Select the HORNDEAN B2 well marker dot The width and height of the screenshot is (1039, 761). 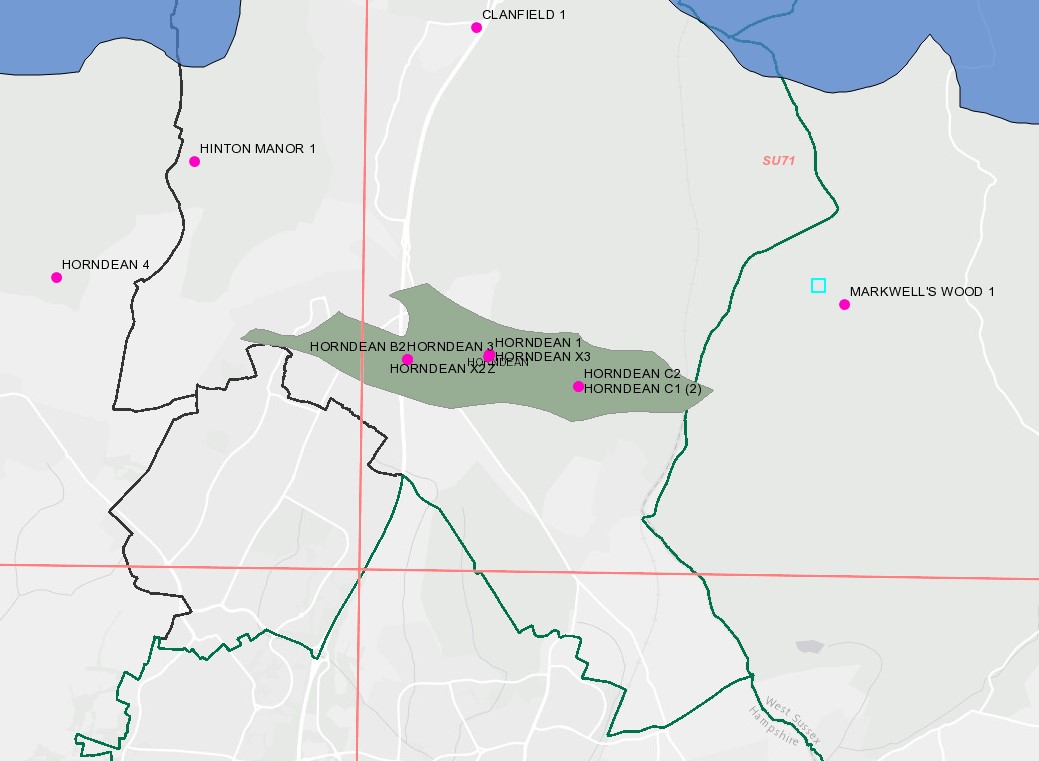tap(407, 360)
